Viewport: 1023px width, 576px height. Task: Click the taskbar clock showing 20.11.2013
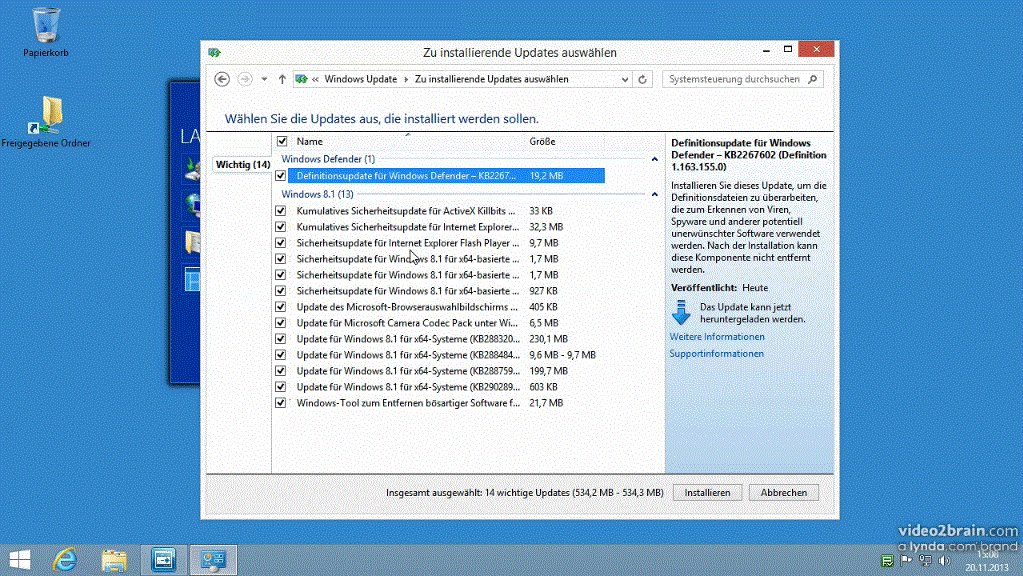(987, 561)
